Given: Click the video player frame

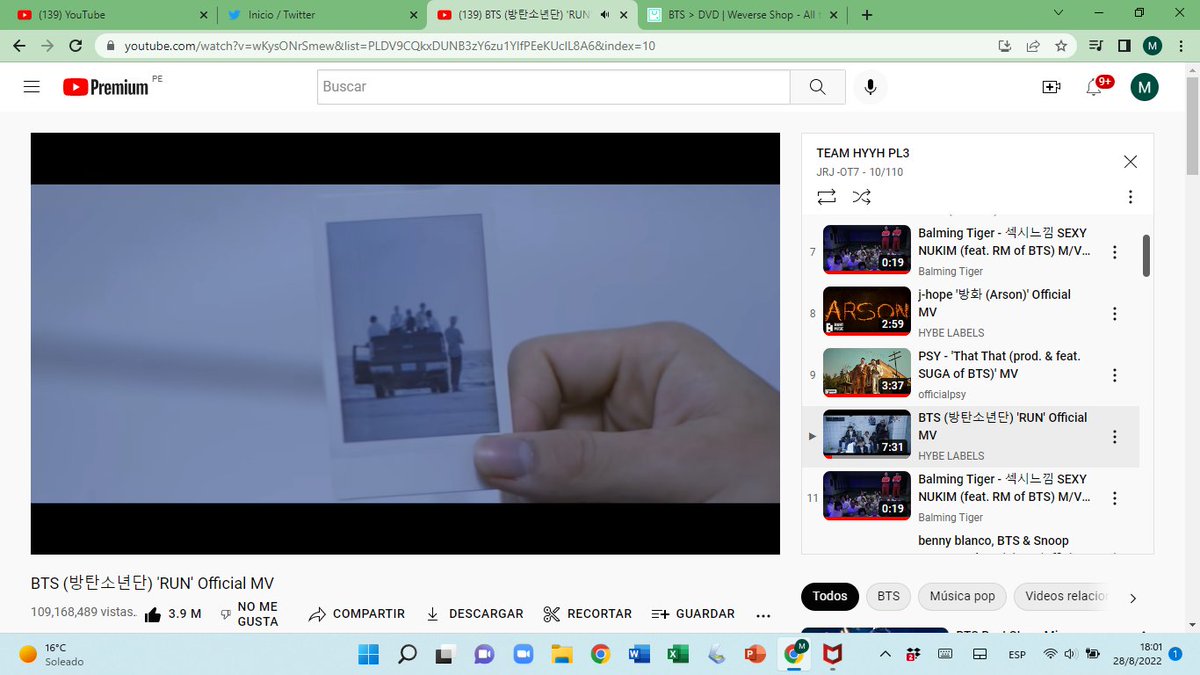Looking at the screenshot, I should pyautogui.click(x=405, y=344).
